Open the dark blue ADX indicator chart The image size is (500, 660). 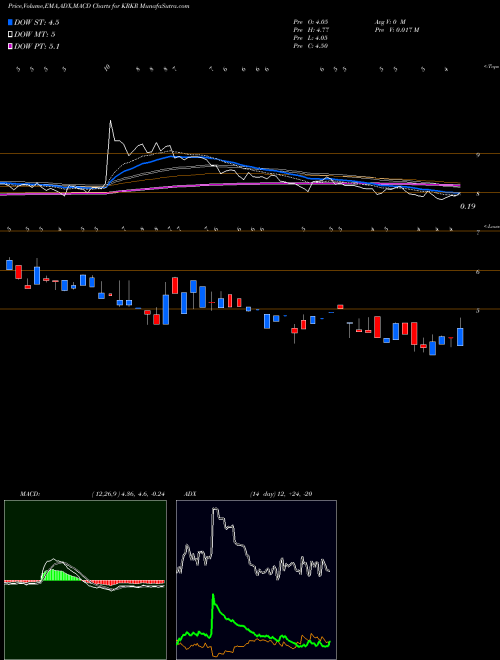(x=256, y=580)
